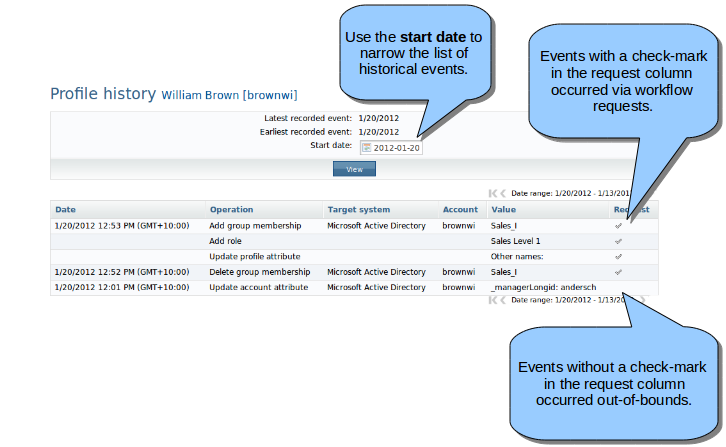Click the previous-page arrow above the table
Screen dimensions: 726x447
pyautogui.click(x=503, y=193)
